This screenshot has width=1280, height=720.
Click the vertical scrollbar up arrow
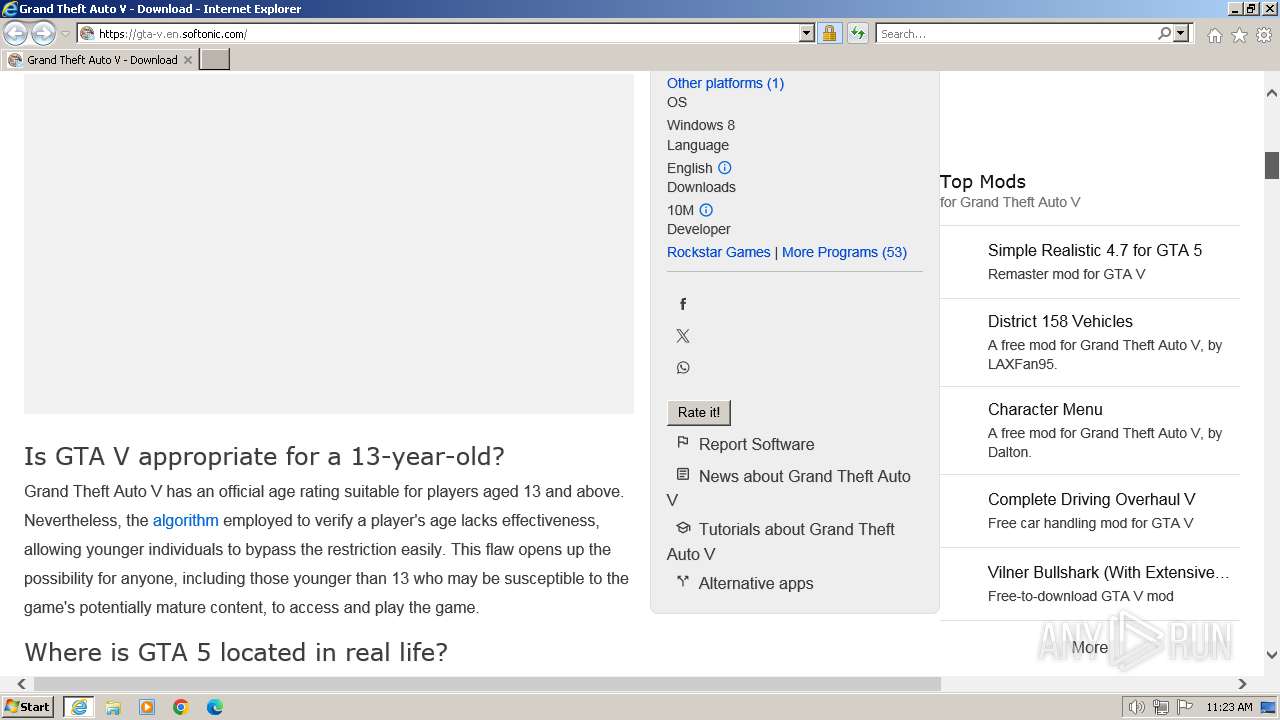(x=1272, y=93)
